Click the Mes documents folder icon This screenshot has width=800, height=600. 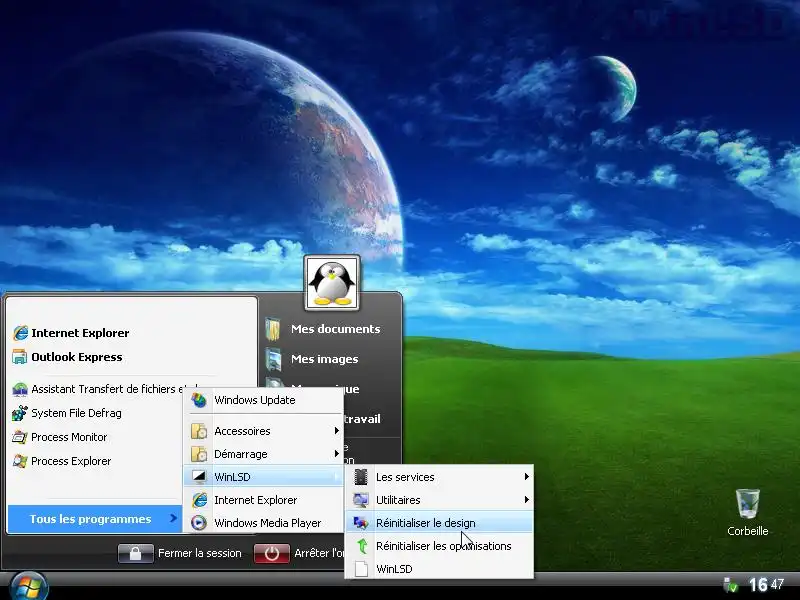coord(273,329)
